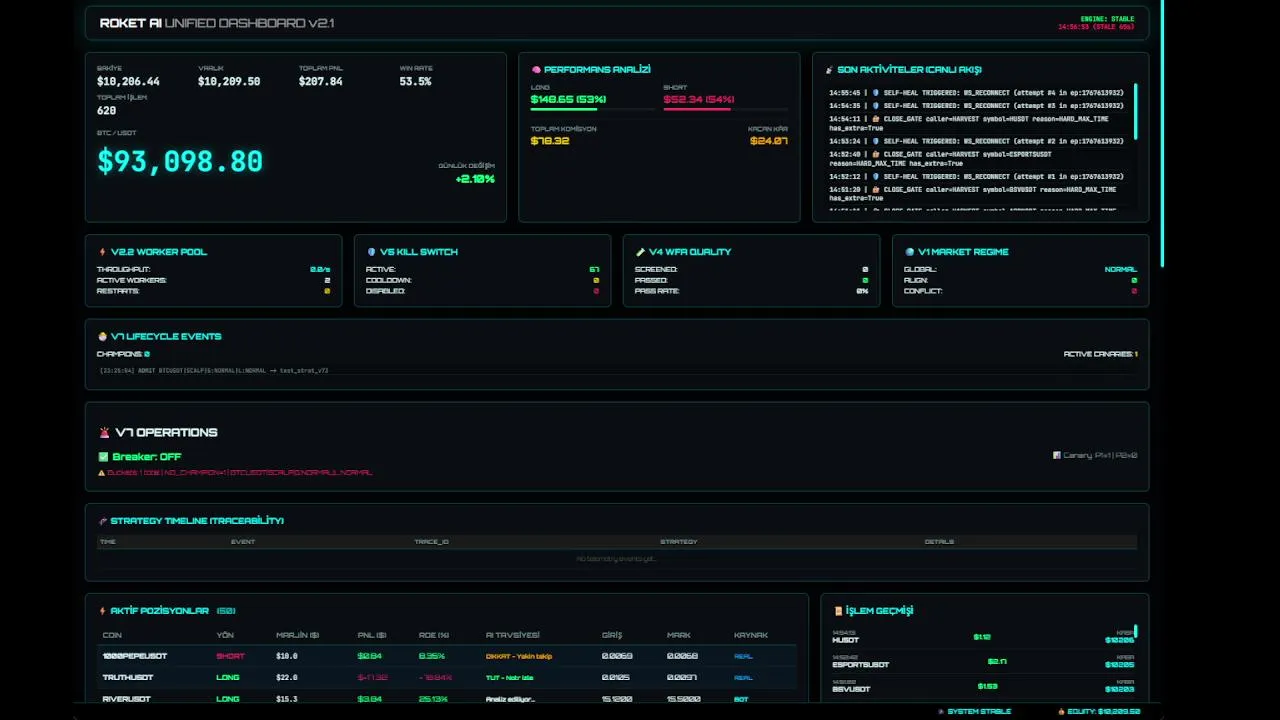Image resolution: width=1280 pixels, height=720 pixels.
Task: Click the Global NORMAL value in Market Regime
Action: (x=1121, y=270)
